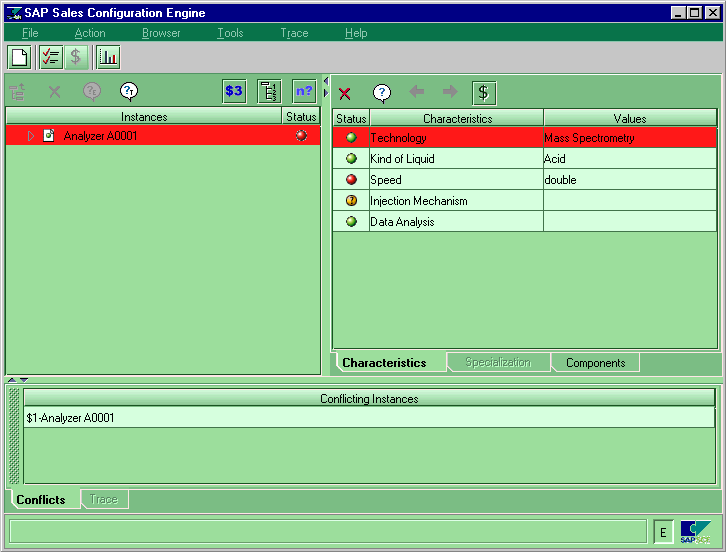This screenshot has height=552, width=726.
Task: Click the greyed X delete icon in instances toolbar
Action: [55, 91]
